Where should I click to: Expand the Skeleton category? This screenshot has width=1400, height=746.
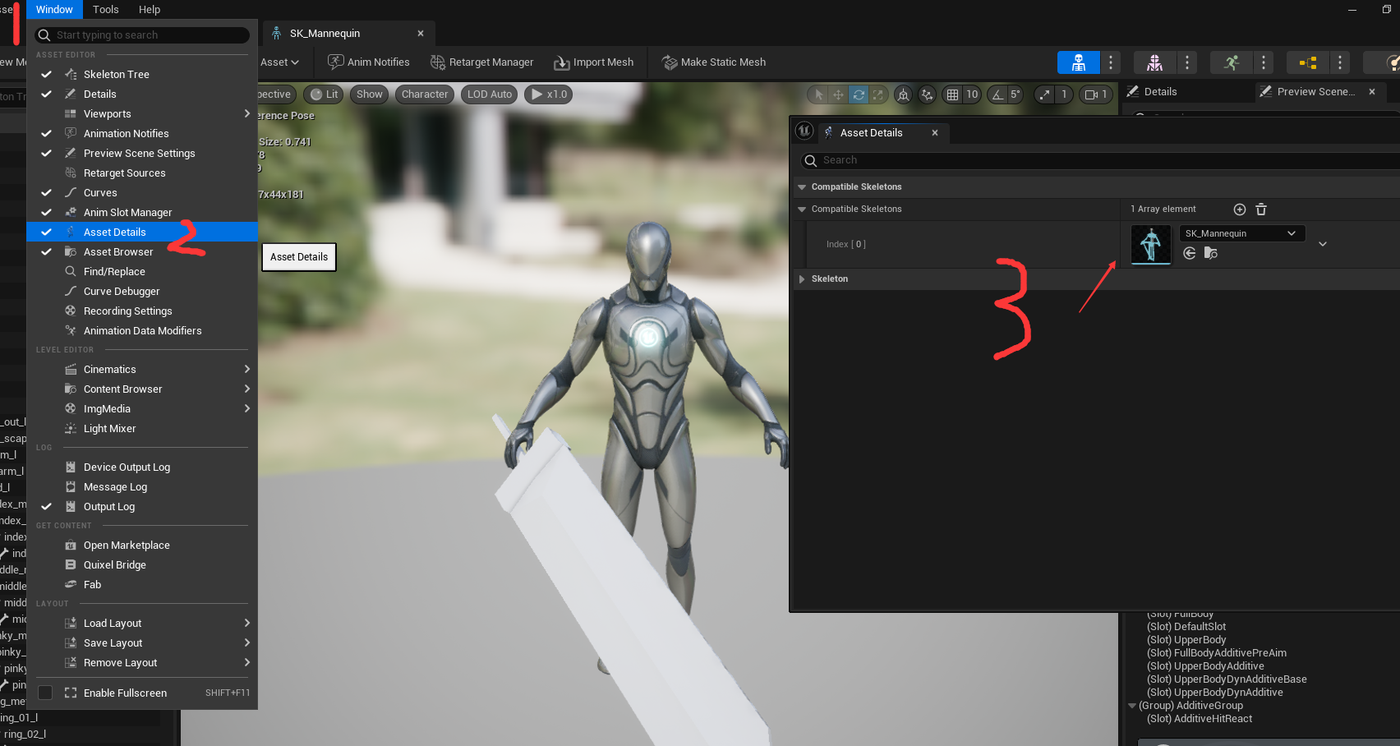point(802,279)
